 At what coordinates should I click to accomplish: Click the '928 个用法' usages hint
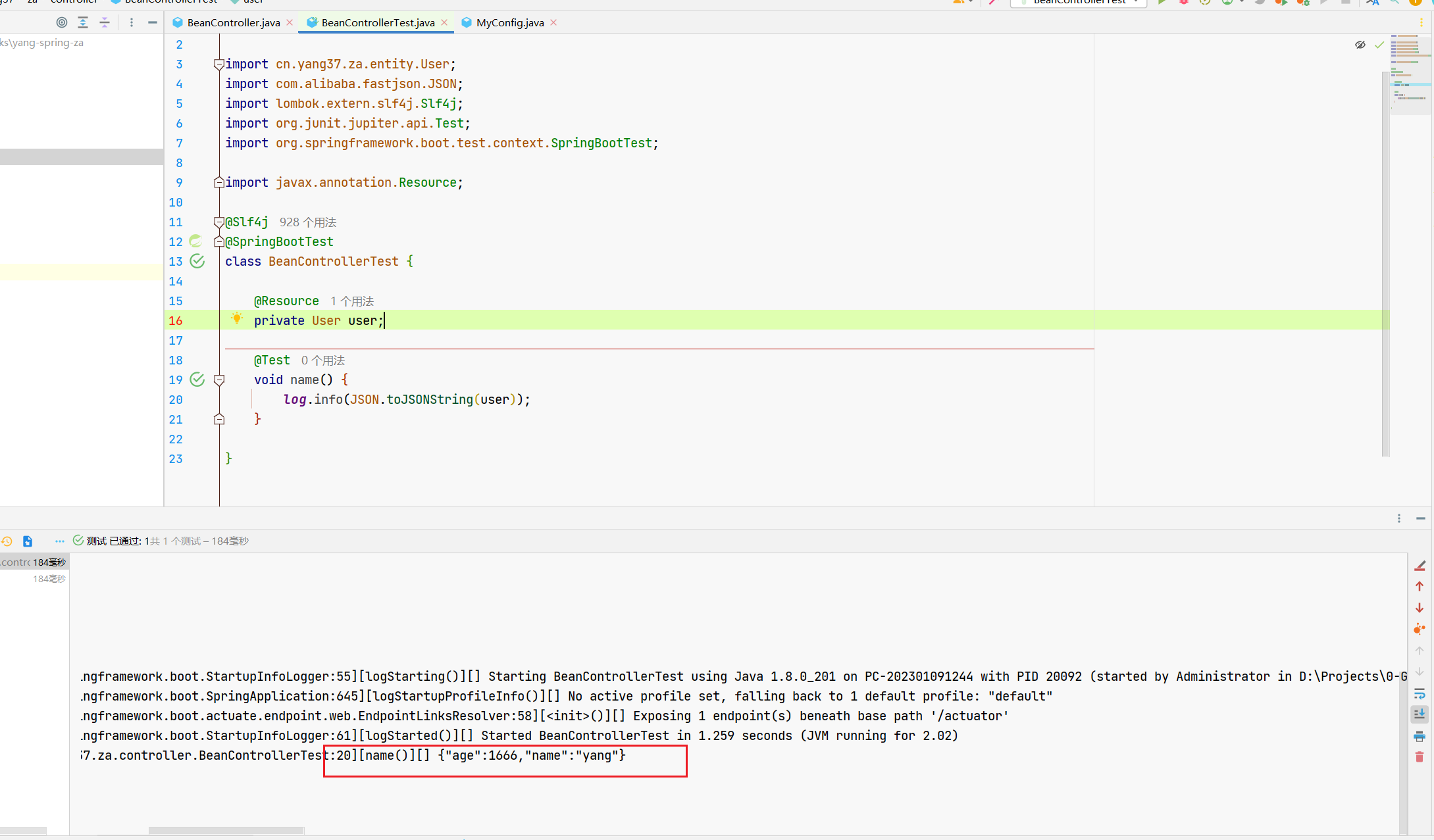(308, 222)
